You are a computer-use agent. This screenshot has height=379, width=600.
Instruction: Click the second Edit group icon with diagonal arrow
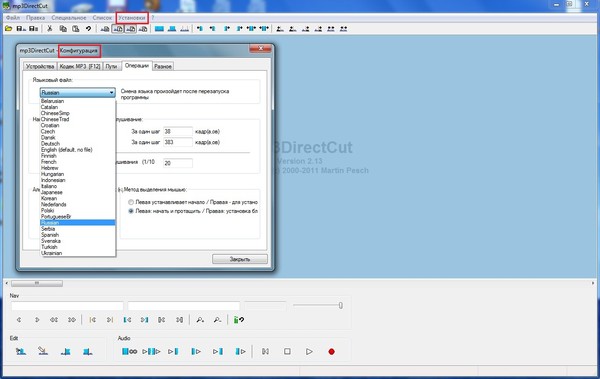pos(43,351)
